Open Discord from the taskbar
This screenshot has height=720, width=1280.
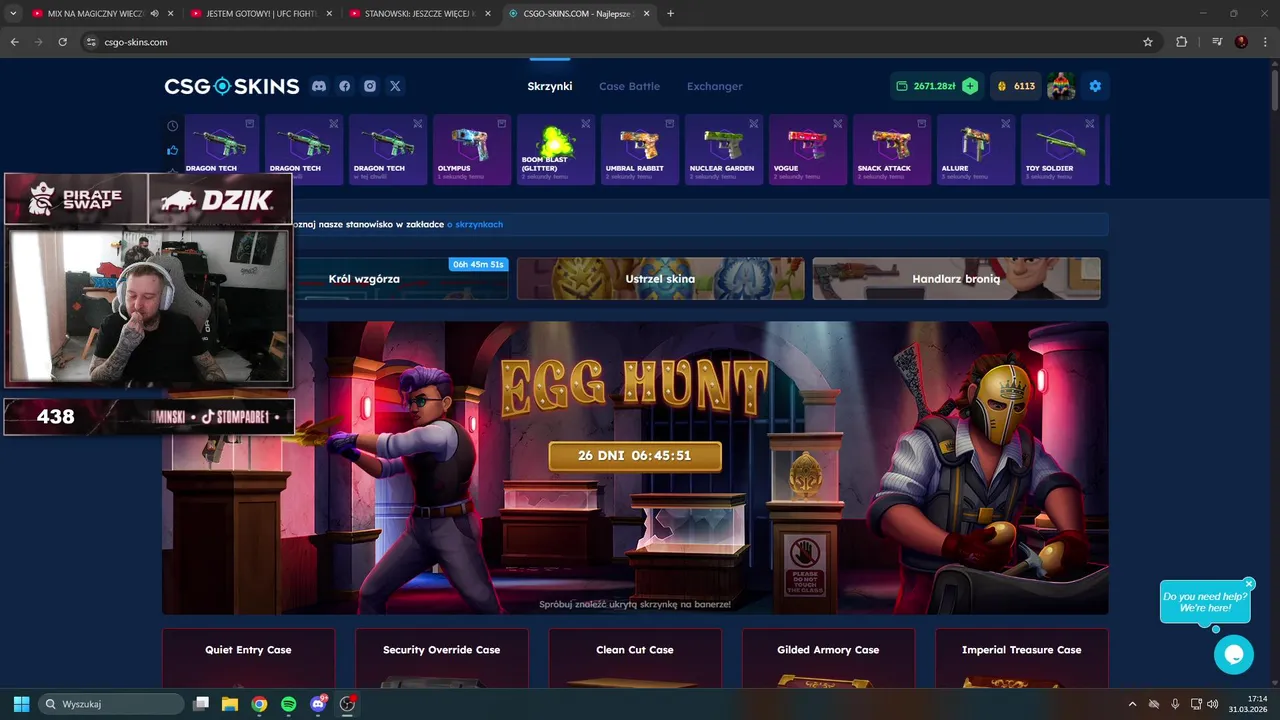[318, 704]
